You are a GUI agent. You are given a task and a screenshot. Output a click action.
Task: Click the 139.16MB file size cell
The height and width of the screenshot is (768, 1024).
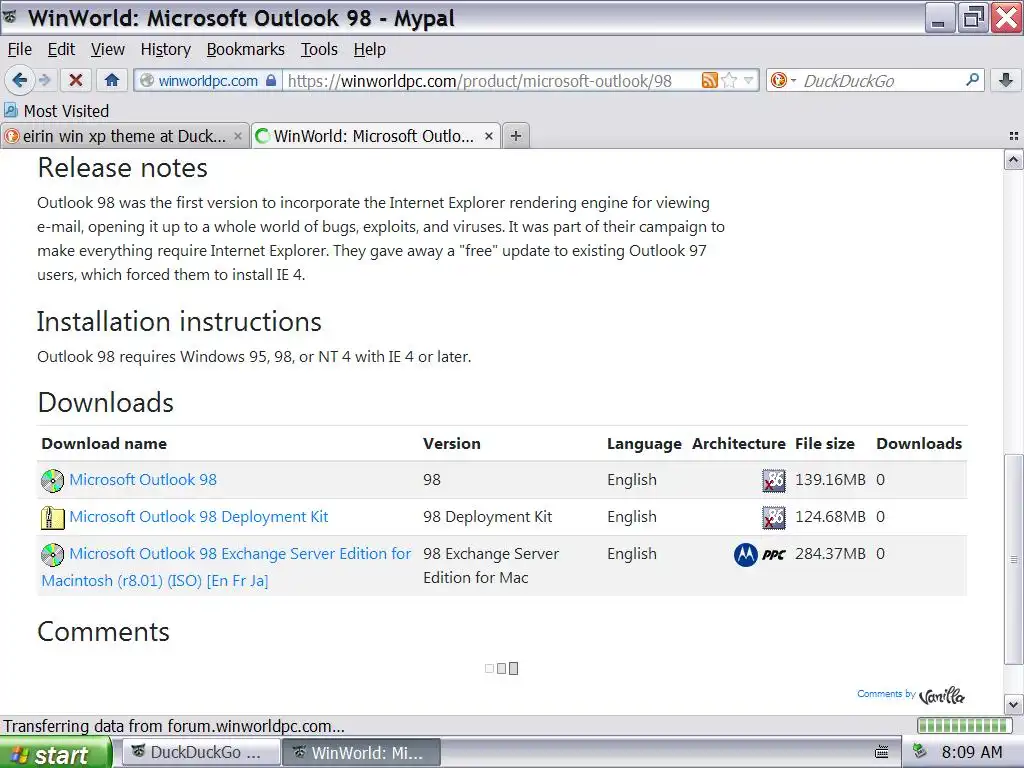point(830,479)
